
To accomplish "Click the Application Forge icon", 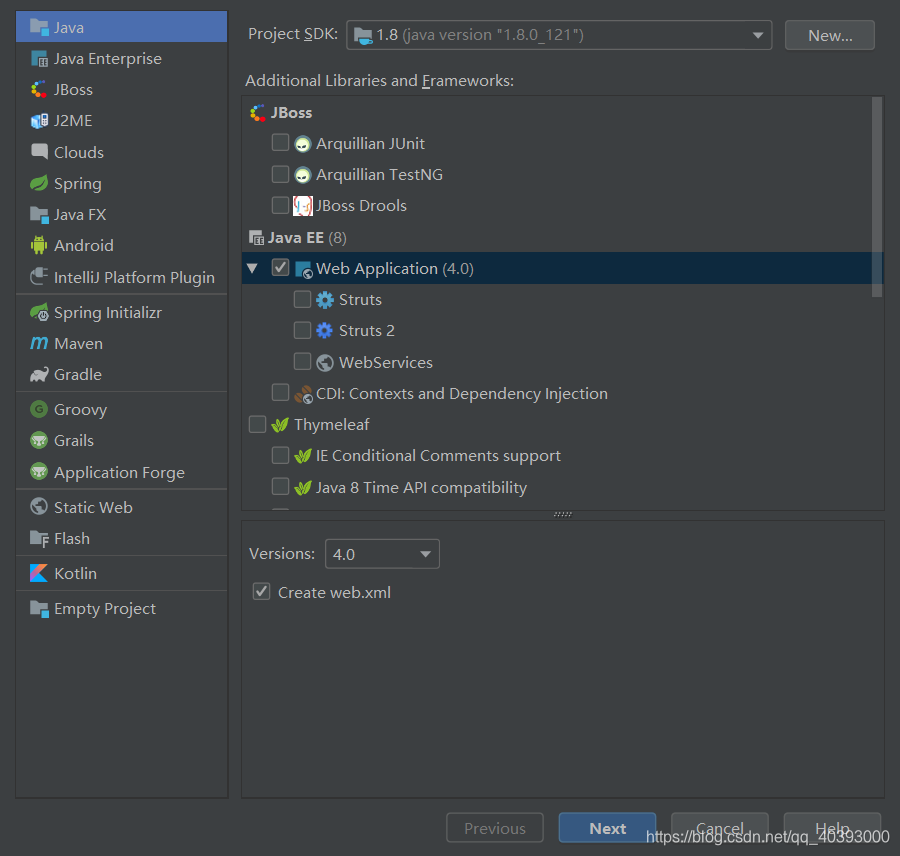I will coord(39,472).
